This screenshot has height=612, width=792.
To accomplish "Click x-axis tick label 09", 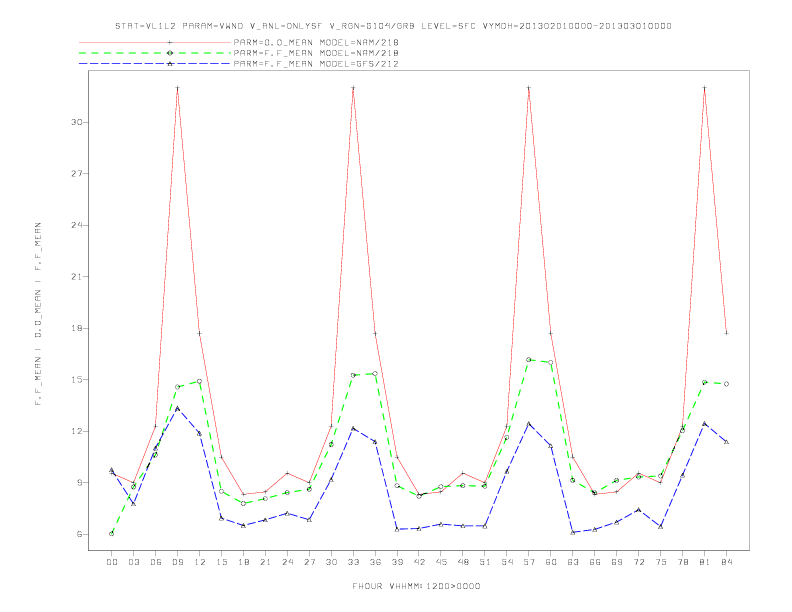I will [177, 562].
